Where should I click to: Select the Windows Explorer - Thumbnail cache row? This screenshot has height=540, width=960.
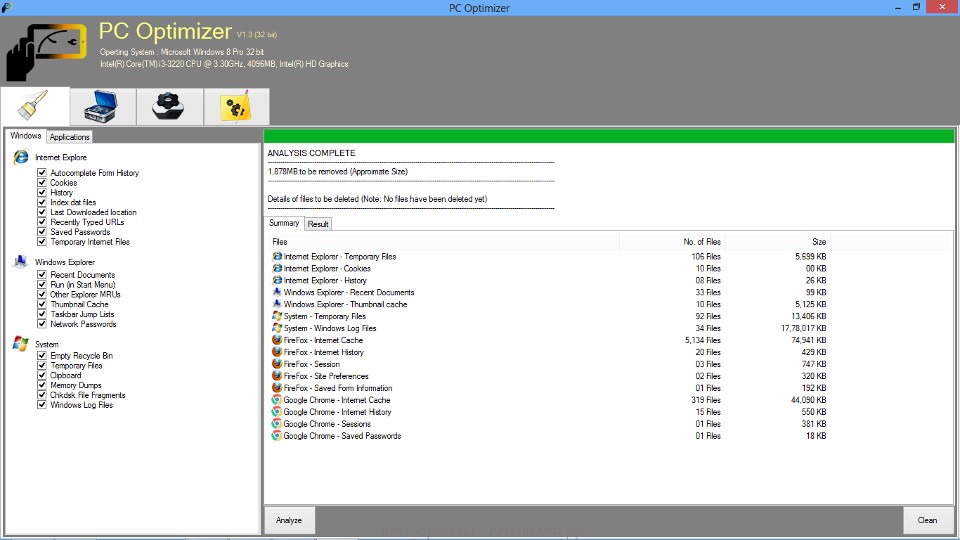(549, 304)
